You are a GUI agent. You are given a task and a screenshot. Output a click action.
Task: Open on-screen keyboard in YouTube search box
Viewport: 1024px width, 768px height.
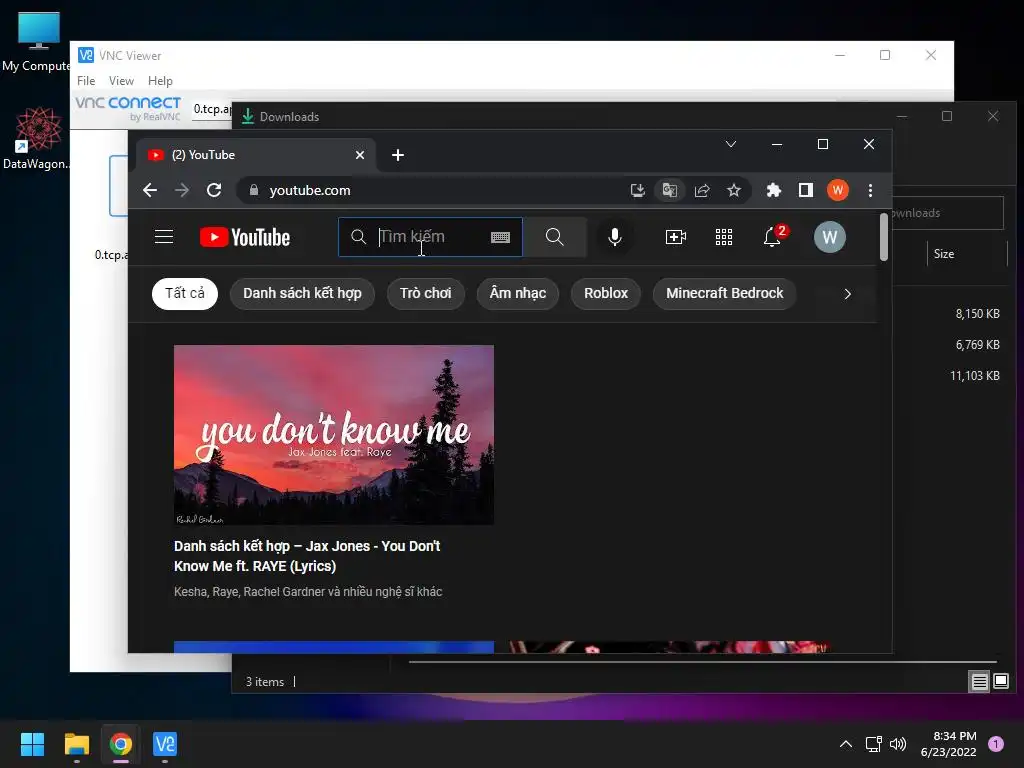[x=500, y=237]
